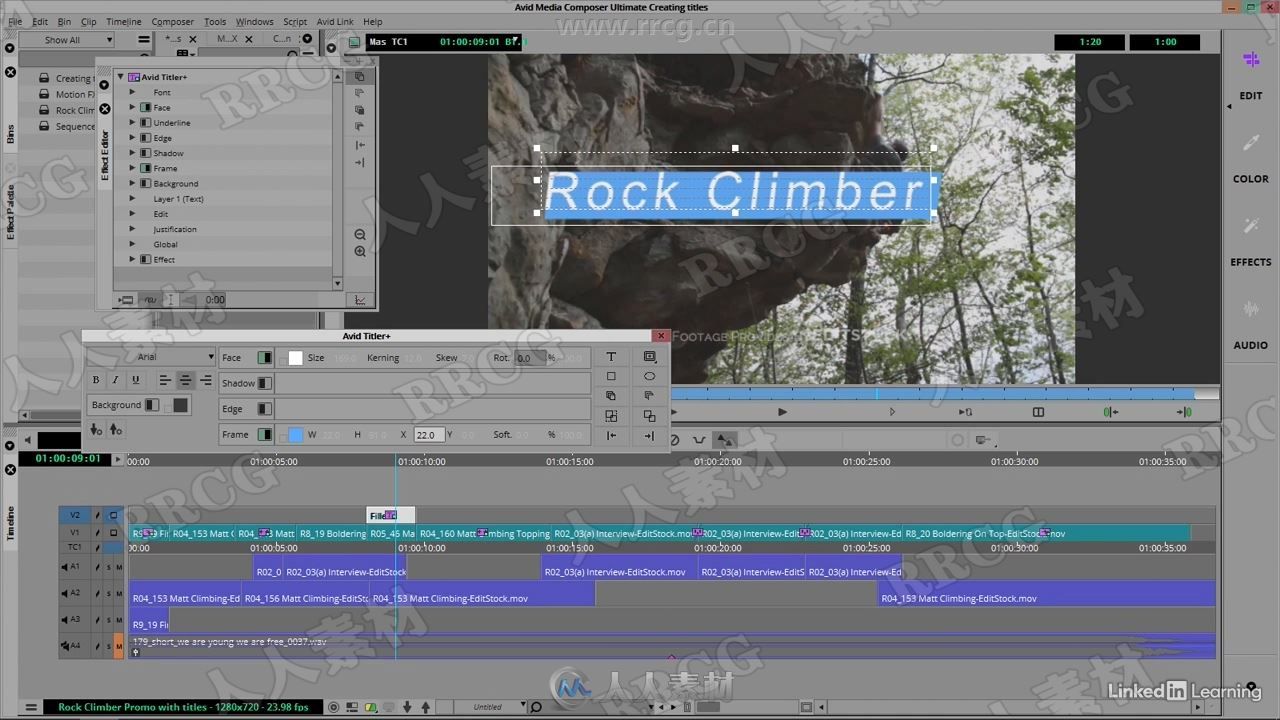Toggle Underline enable in Effect Editor
This screenshot has height=720, width=1280.
(x=145, y=123)
